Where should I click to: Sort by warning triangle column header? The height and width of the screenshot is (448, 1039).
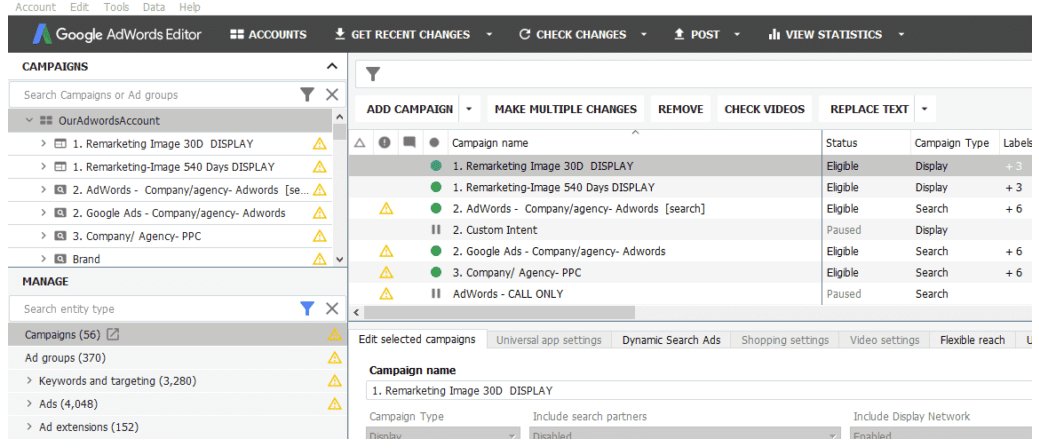pos(360,142)
